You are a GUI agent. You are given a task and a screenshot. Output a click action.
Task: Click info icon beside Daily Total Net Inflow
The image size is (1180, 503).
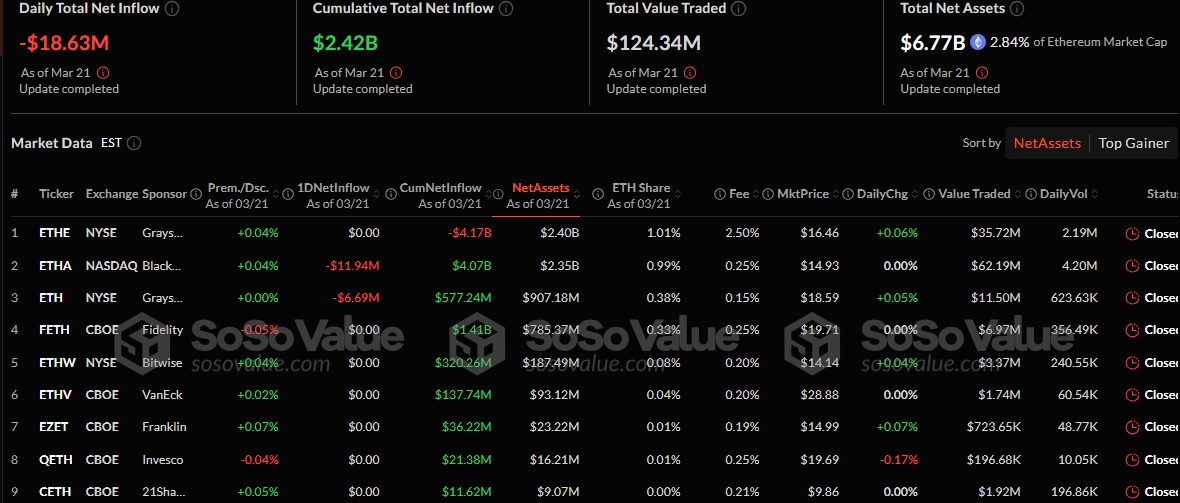[x=172, y=9]
